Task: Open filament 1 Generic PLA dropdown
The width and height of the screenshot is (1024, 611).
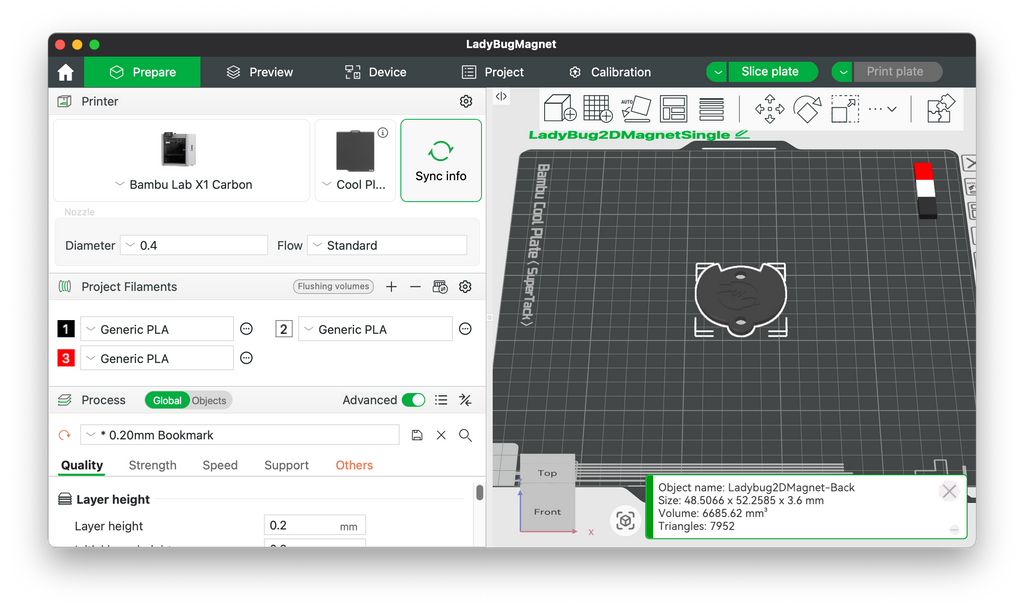Action: 157,329
